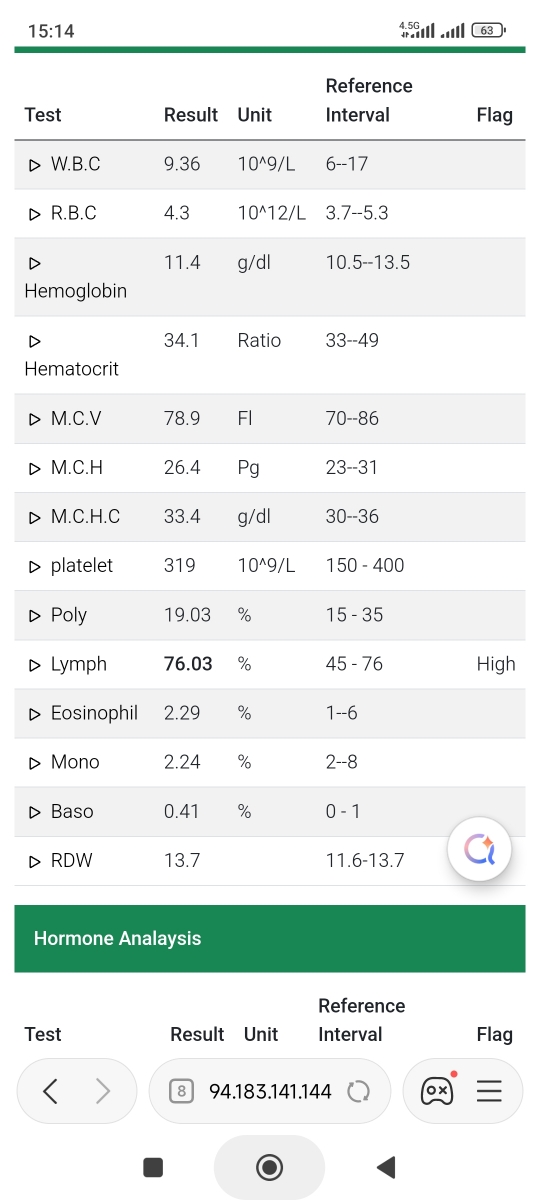
Task: Expand the Eosinophil row triangle
Action: coord(35,713)
